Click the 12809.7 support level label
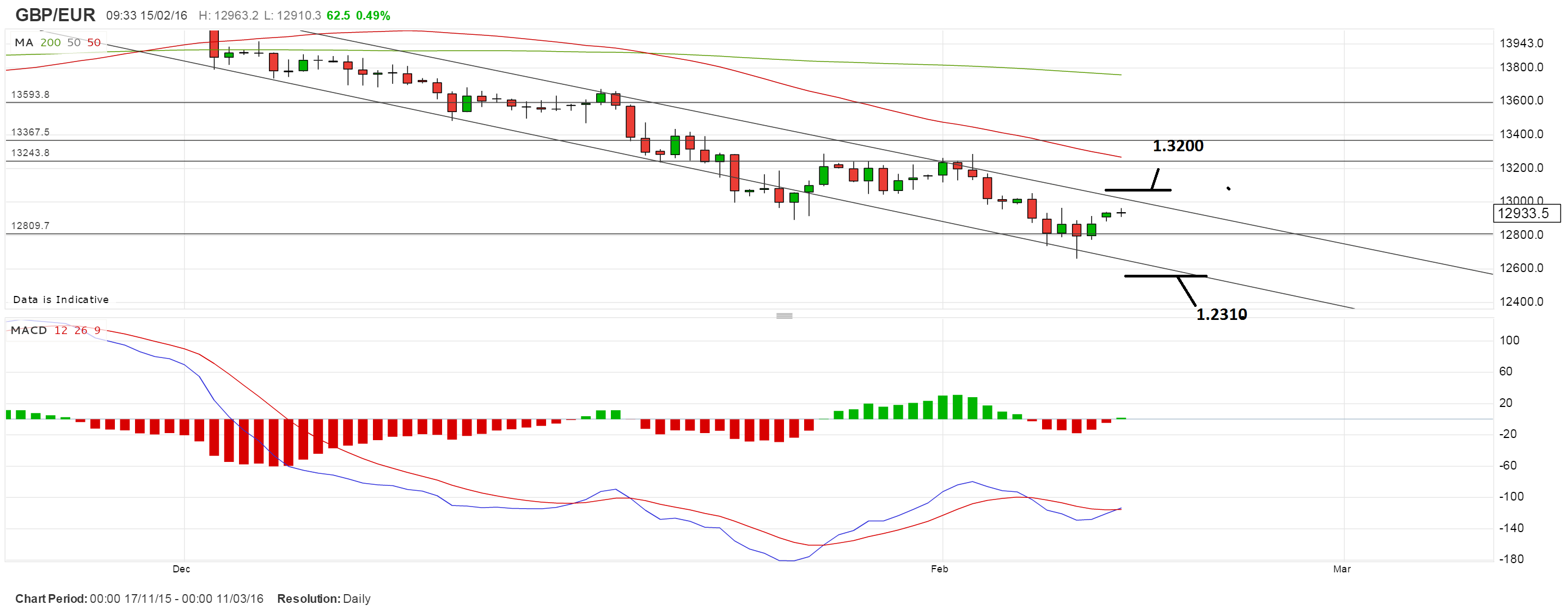Screen dimensions: 1568x611 click(30, 226)
